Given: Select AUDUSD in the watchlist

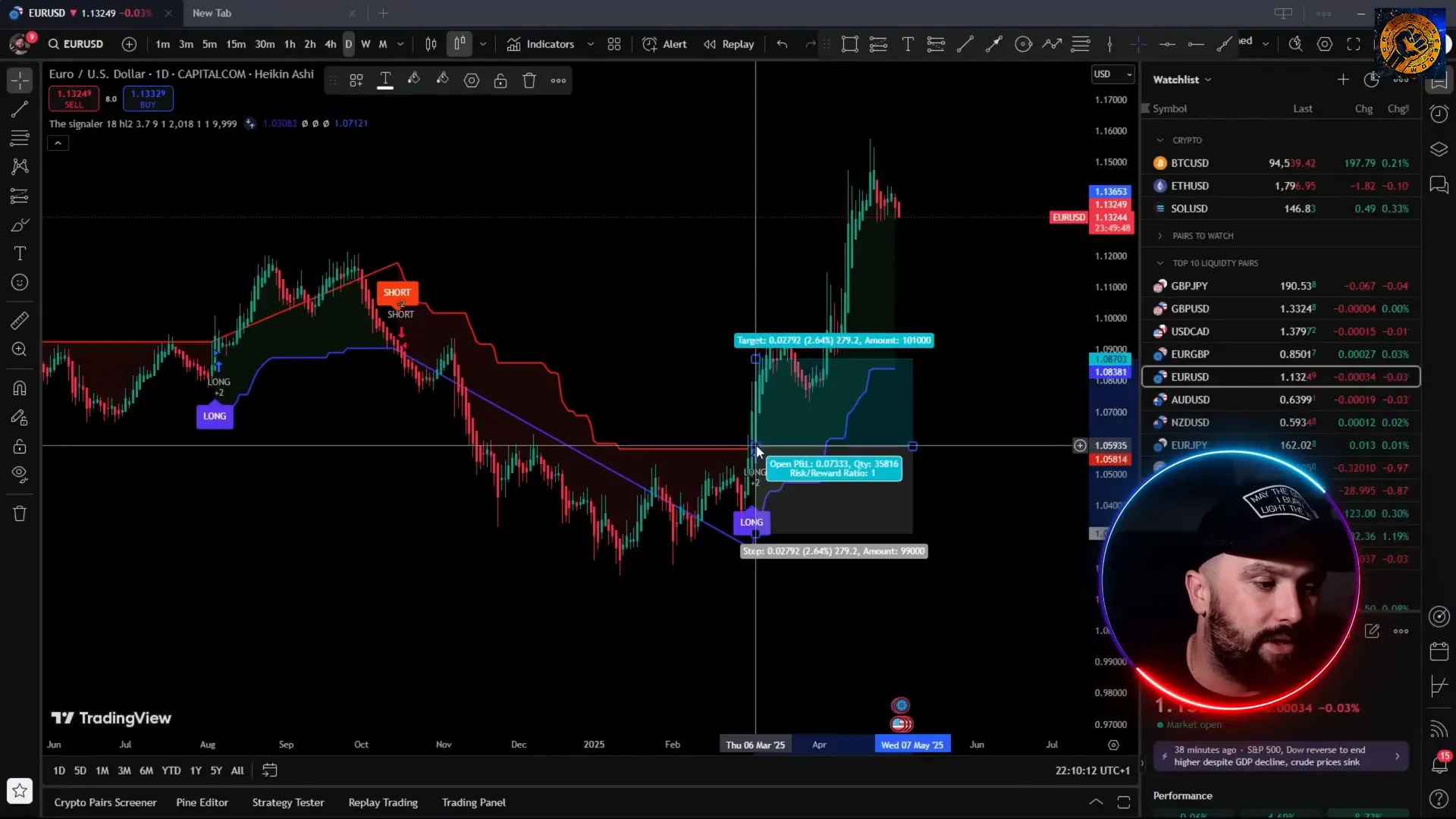Looking at the screenshot, I should coord(1281,400).
